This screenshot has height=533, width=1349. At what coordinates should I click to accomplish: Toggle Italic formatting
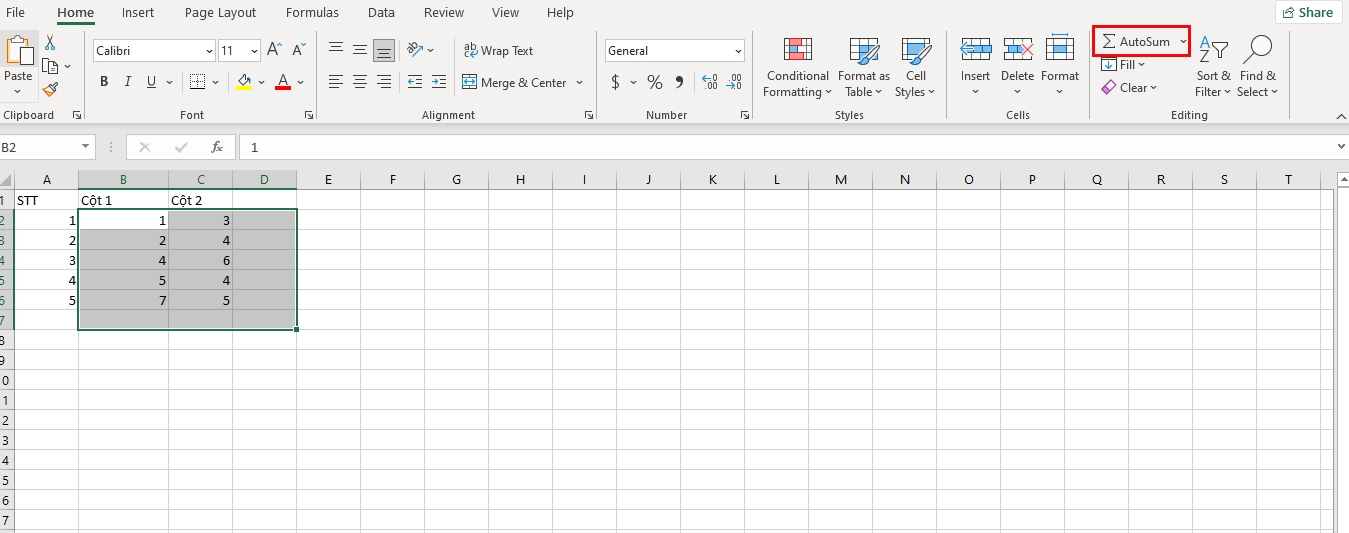[x=127, y=82]
